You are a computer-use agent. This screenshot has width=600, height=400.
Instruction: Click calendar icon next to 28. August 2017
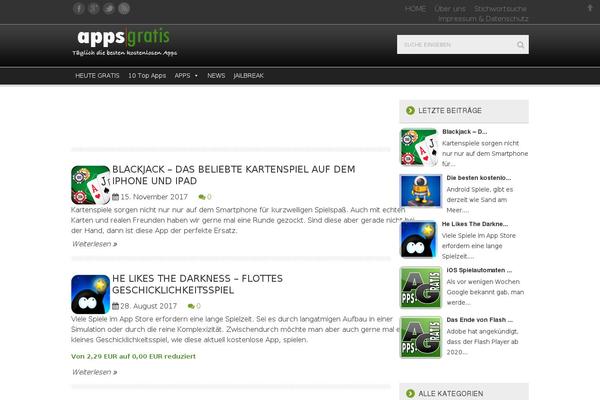(x=115, y=306)
